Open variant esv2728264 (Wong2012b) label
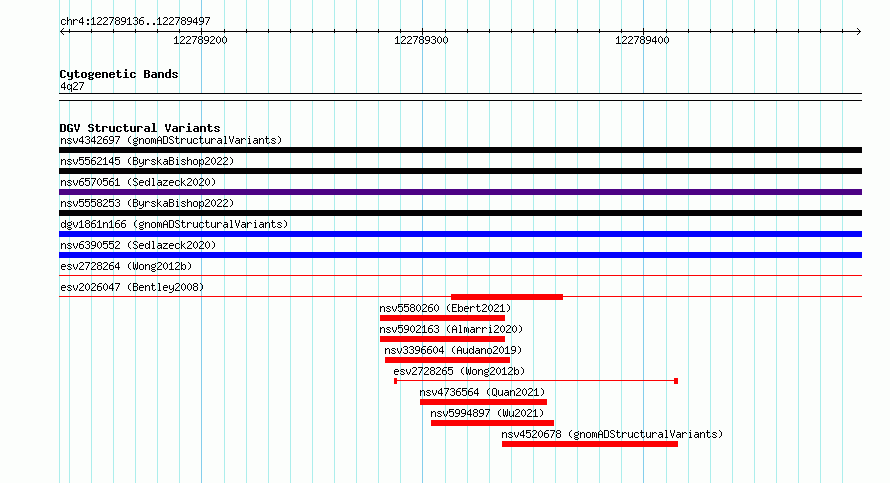This screenshot has width=890, height=483. tap(126, 266)
